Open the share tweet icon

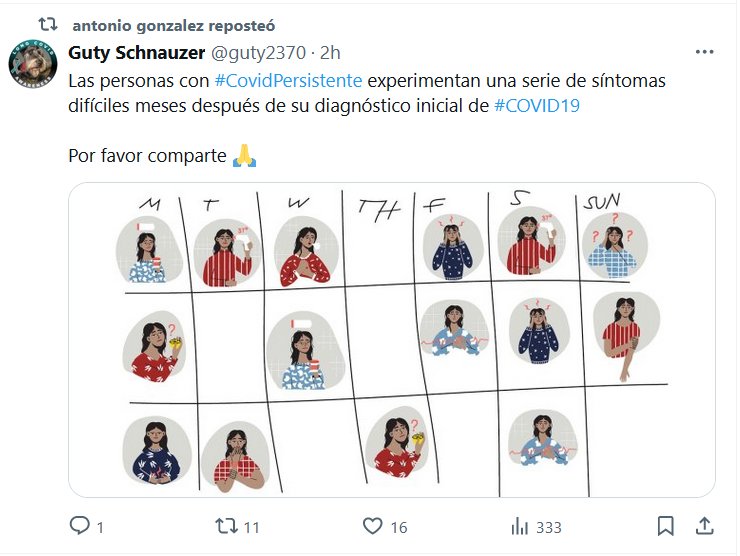704,526
